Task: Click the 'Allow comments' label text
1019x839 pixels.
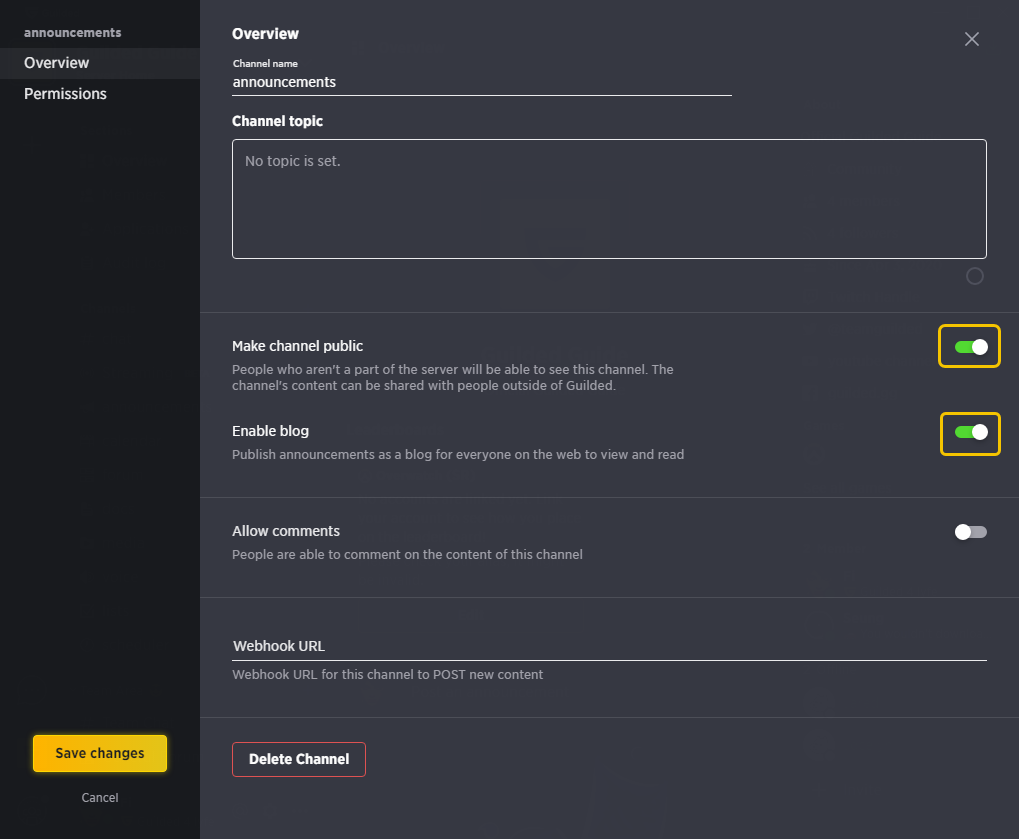Action: pos(286,531)
